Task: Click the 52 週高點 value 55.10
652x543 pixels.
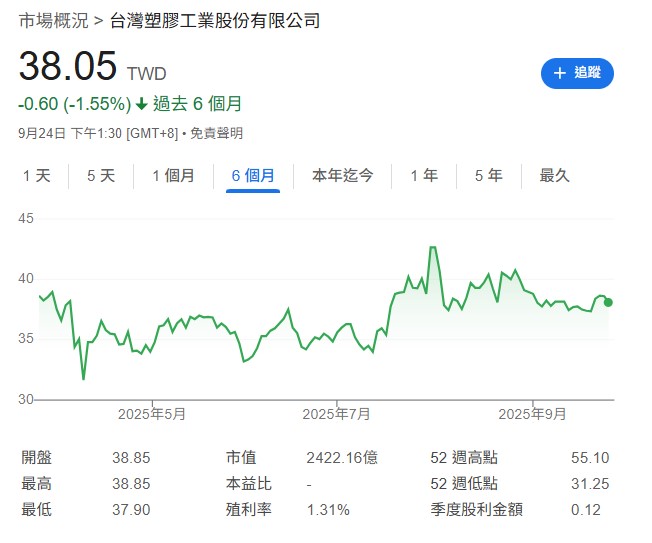Action: [590, 458]
